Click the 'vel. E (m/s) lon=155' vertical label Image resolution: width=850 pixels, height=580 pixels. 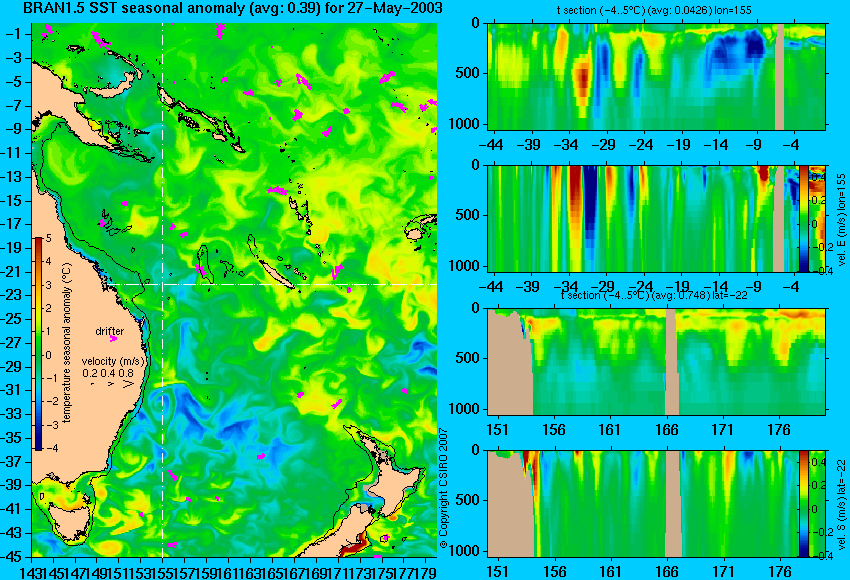tap(841, 220)
